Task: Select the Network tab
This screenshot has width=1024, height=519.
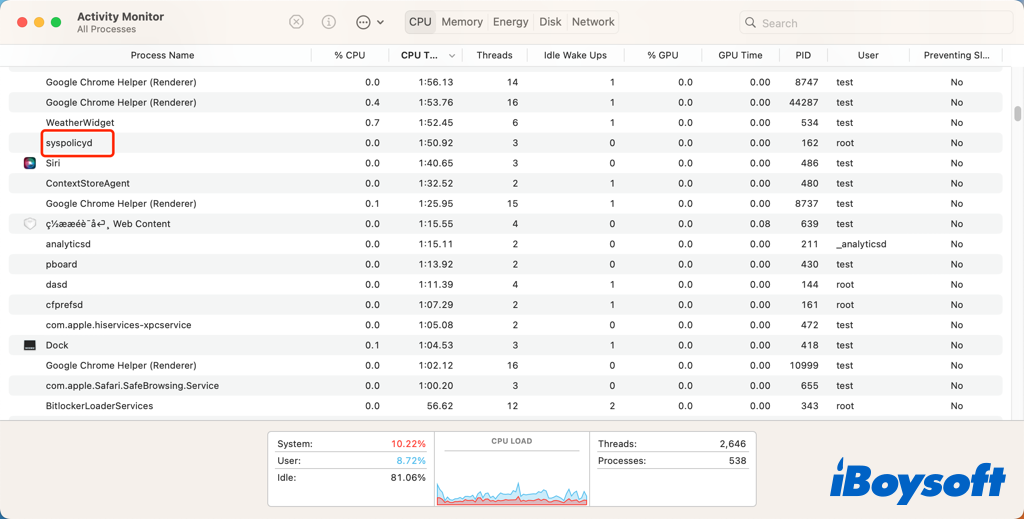Action: coord(593,22)
